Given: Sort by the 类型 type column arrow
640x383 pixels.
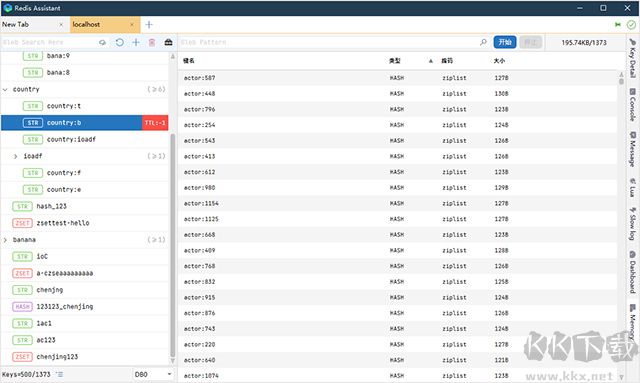Looking at the screenshot, I should point(431,61).
